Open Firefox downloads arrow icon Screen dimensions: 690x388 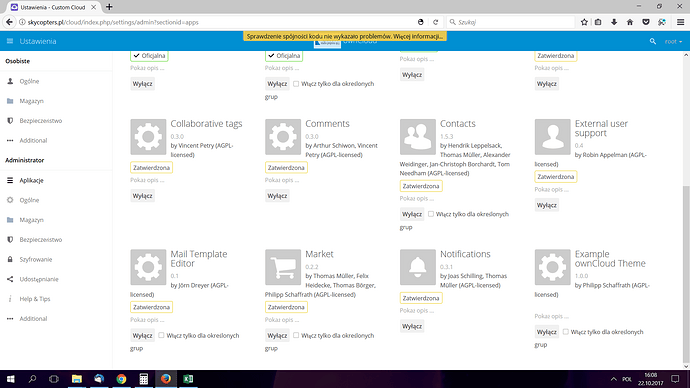click(614, 22)
